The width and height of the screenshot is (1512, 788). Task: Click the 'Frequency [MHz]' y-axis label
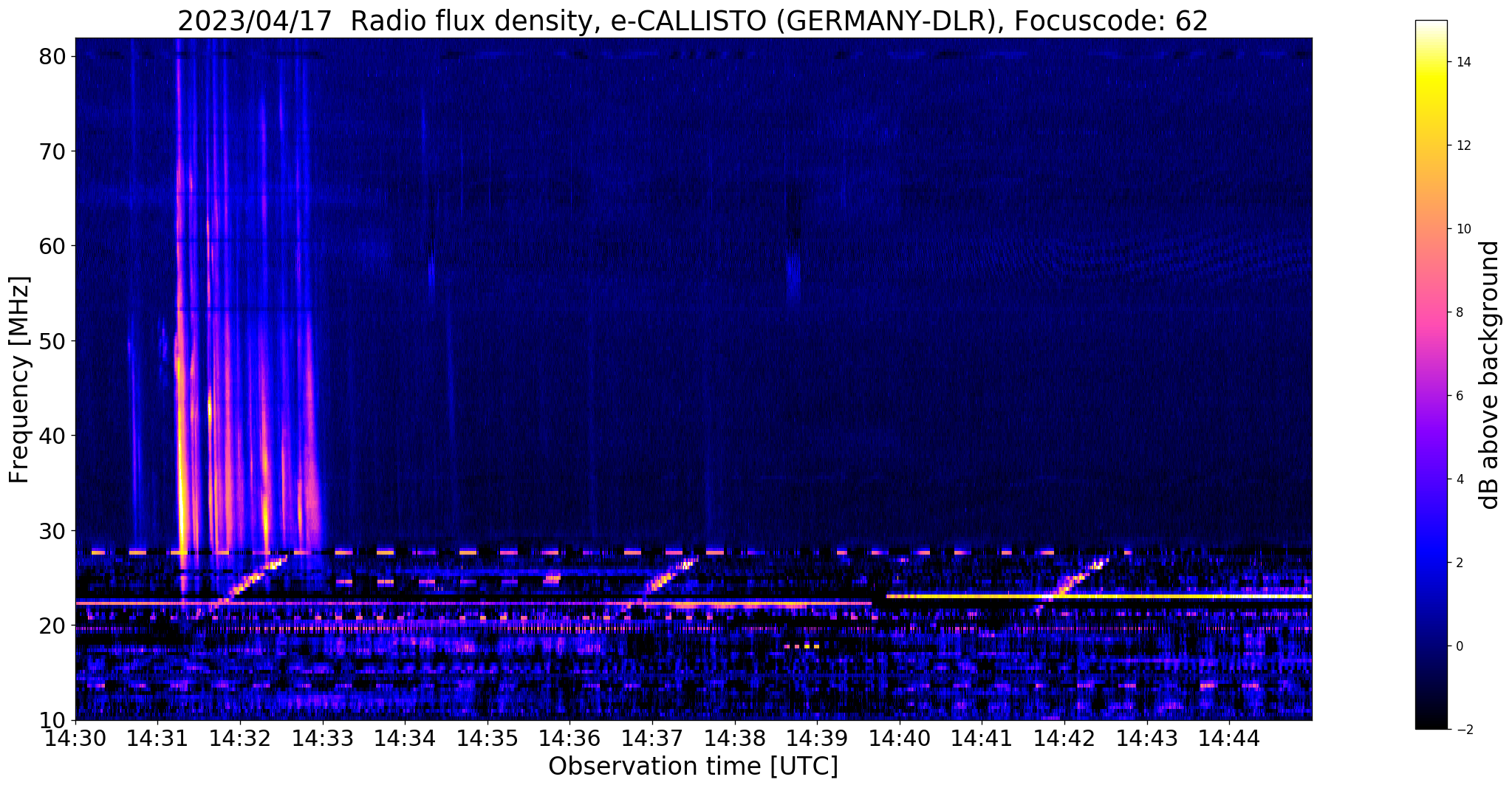coord(19,380)
